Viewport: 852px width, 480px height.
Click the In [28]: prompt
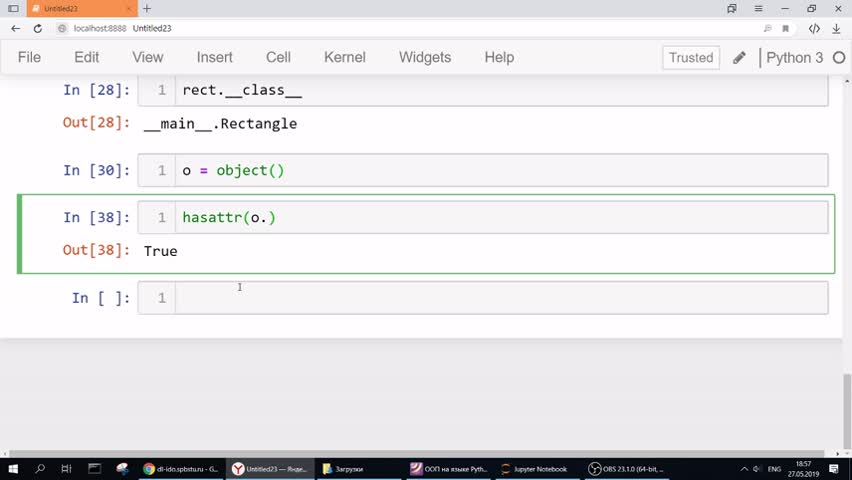[97, 90]
